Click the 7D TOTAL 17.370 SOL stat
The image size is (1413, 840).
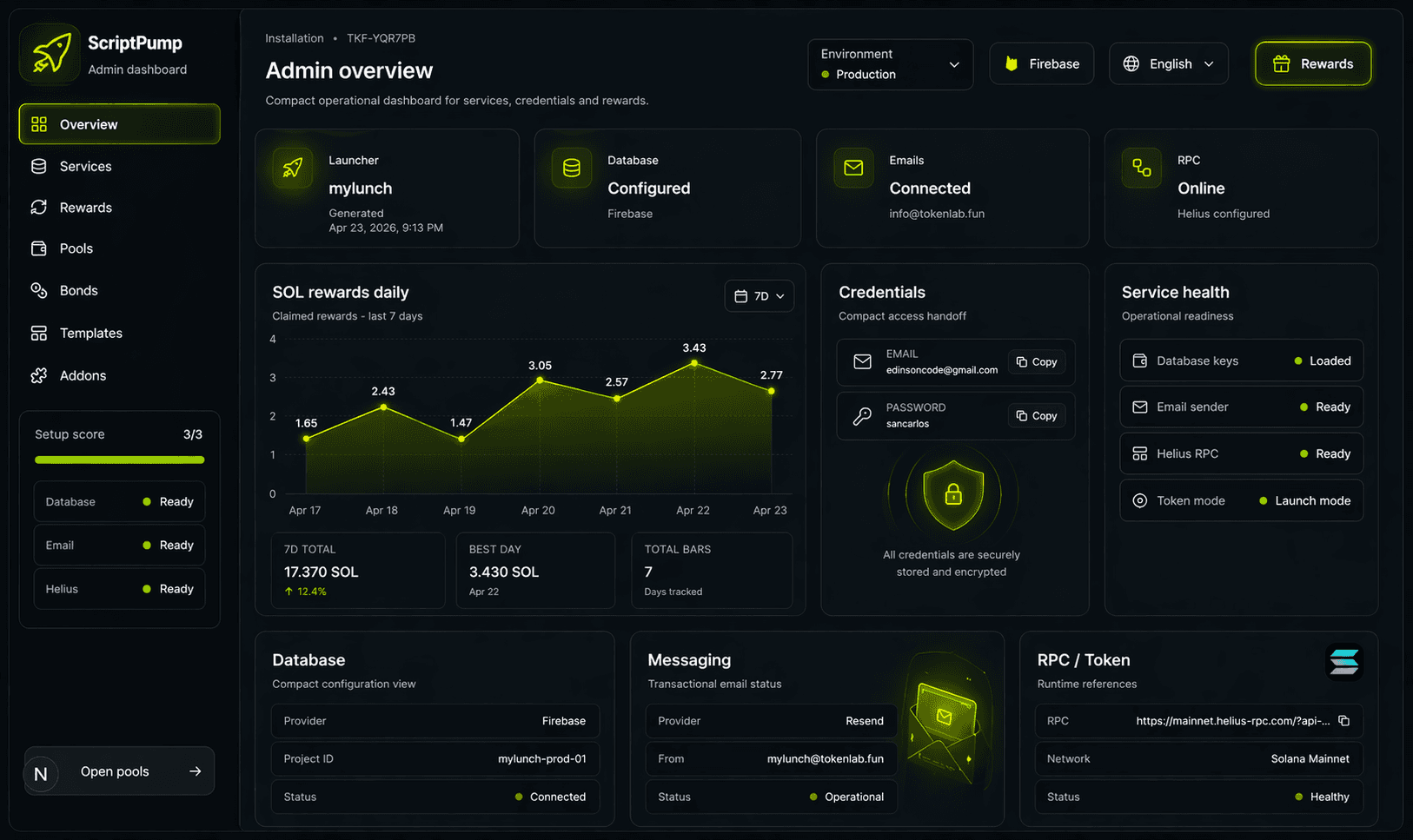358,570
